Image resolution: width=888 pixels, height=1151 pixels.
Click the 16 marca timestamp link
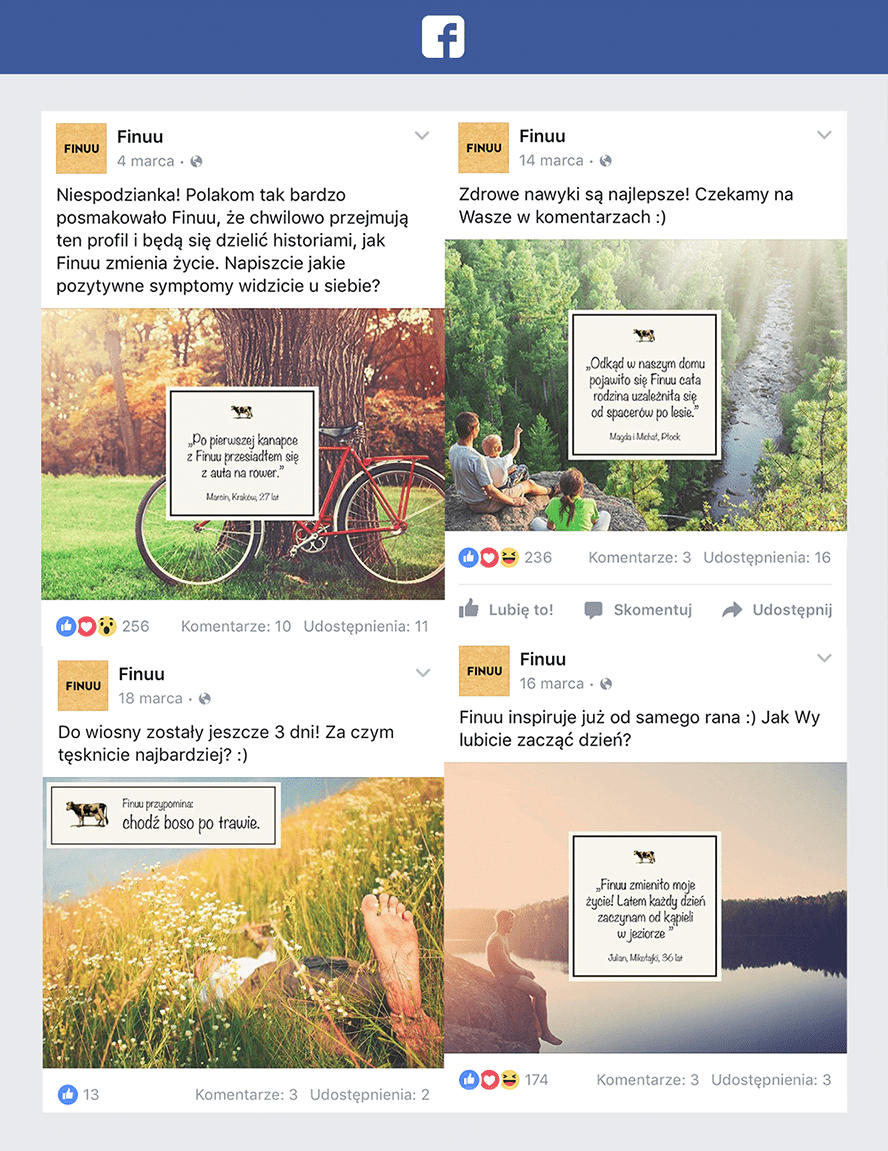point(552,683)
